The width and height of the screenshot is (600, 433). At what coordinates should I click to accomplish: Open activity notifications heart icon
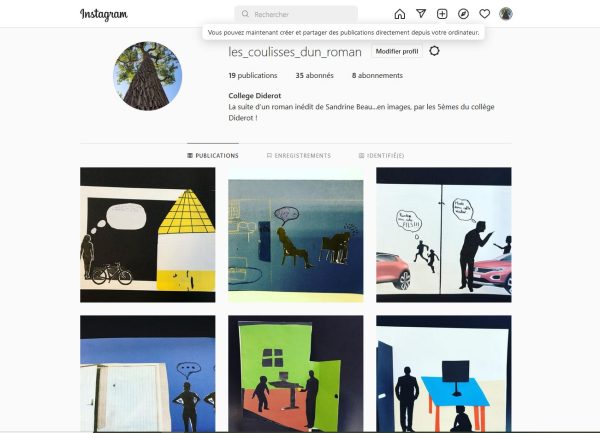[484, 14]
